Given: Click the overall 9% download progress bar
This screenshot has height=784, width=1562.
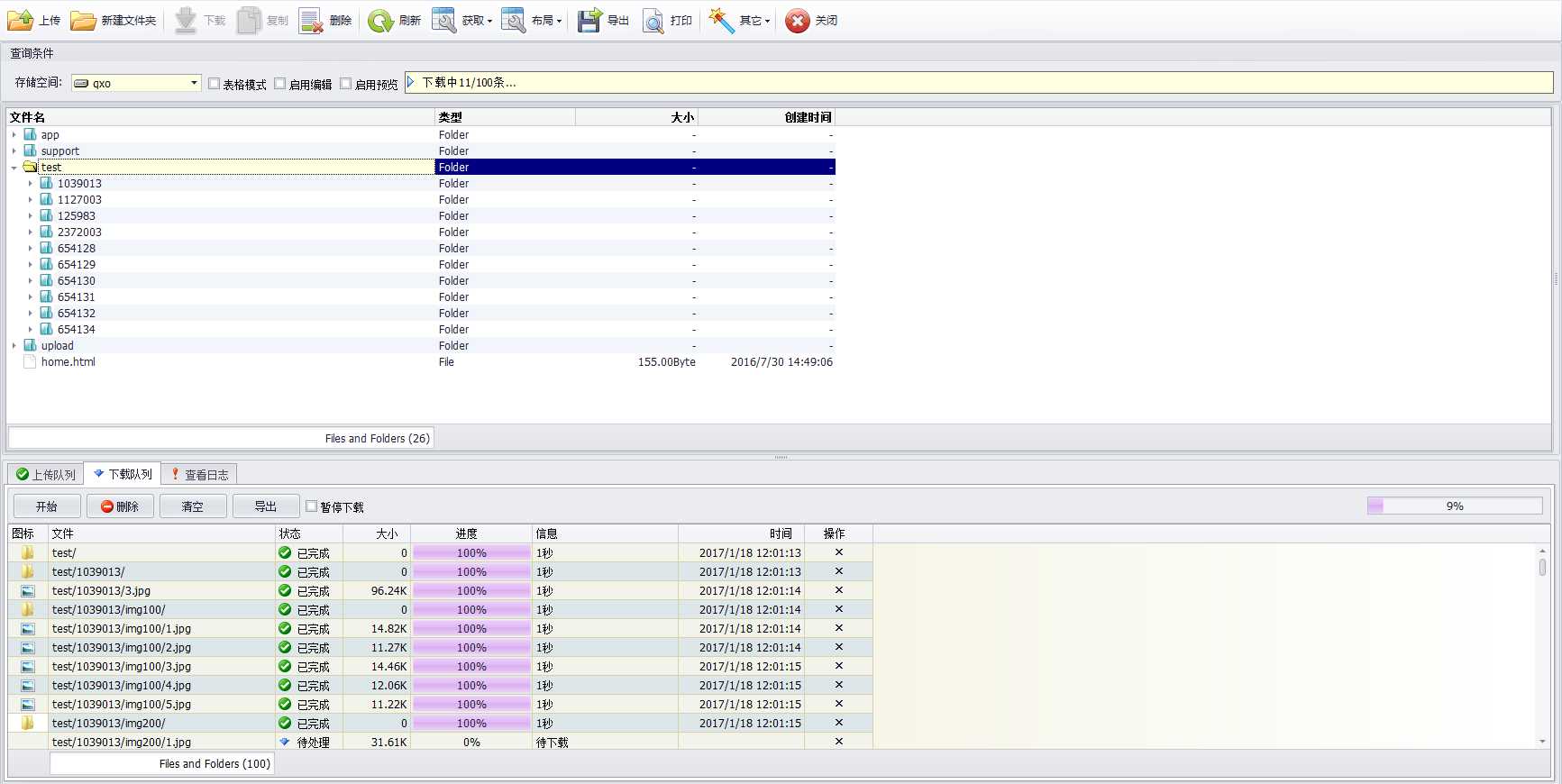Looking at the screenshot, I should 1455,506.
